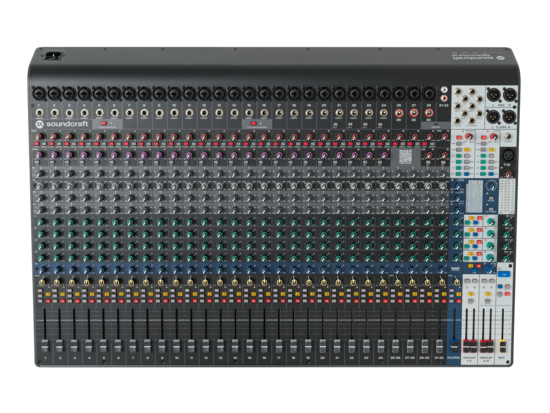Image resolution: width=550 pixels, height=413 pixels.
Task: Select the channel 8 XLR combo input
Action: click(144, 94)
